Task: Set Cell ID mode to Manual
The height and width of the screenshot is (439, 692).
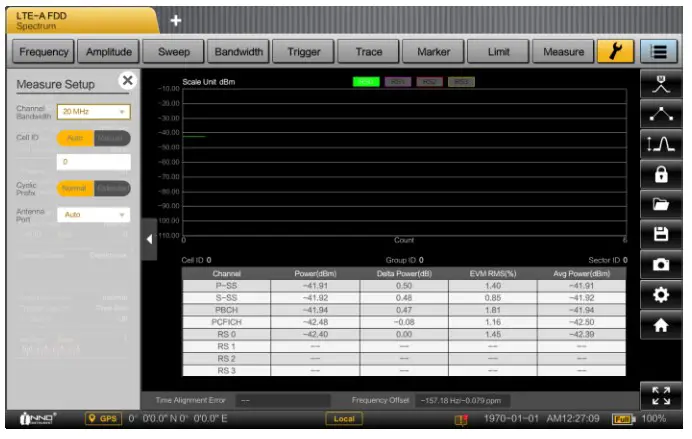Action: pyautogui.click(x=112, y=138)
